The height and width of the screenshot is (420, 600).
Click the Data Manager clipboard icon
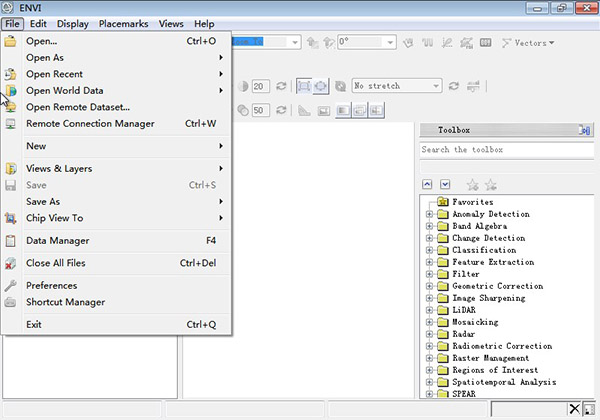pyautogui.click(x=10, y=241)
